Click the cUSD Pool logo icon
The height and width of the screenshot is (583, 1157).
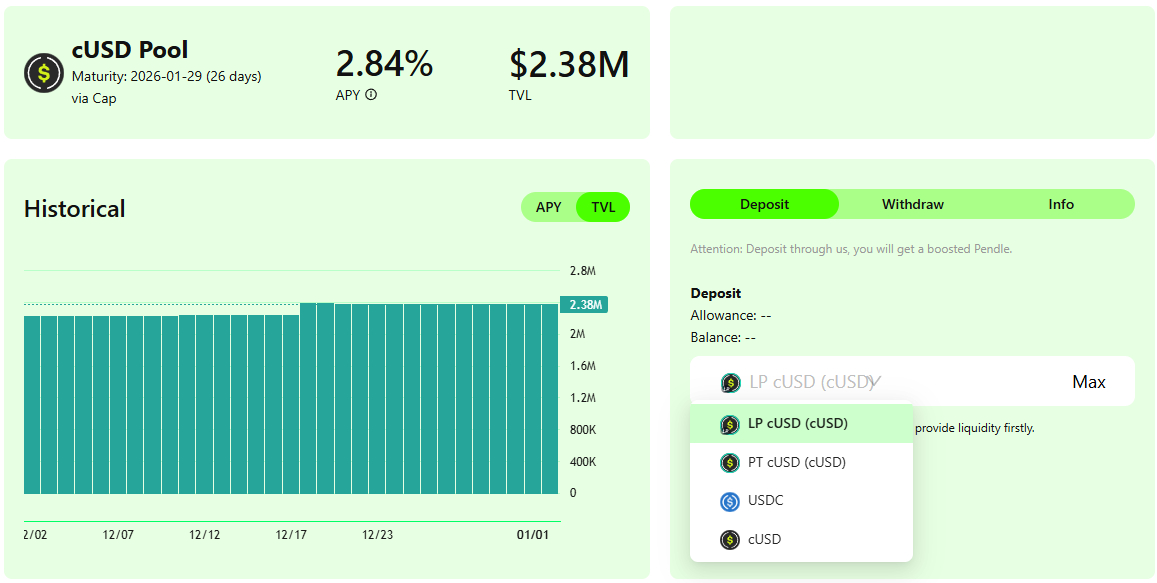tap(44, 72)
